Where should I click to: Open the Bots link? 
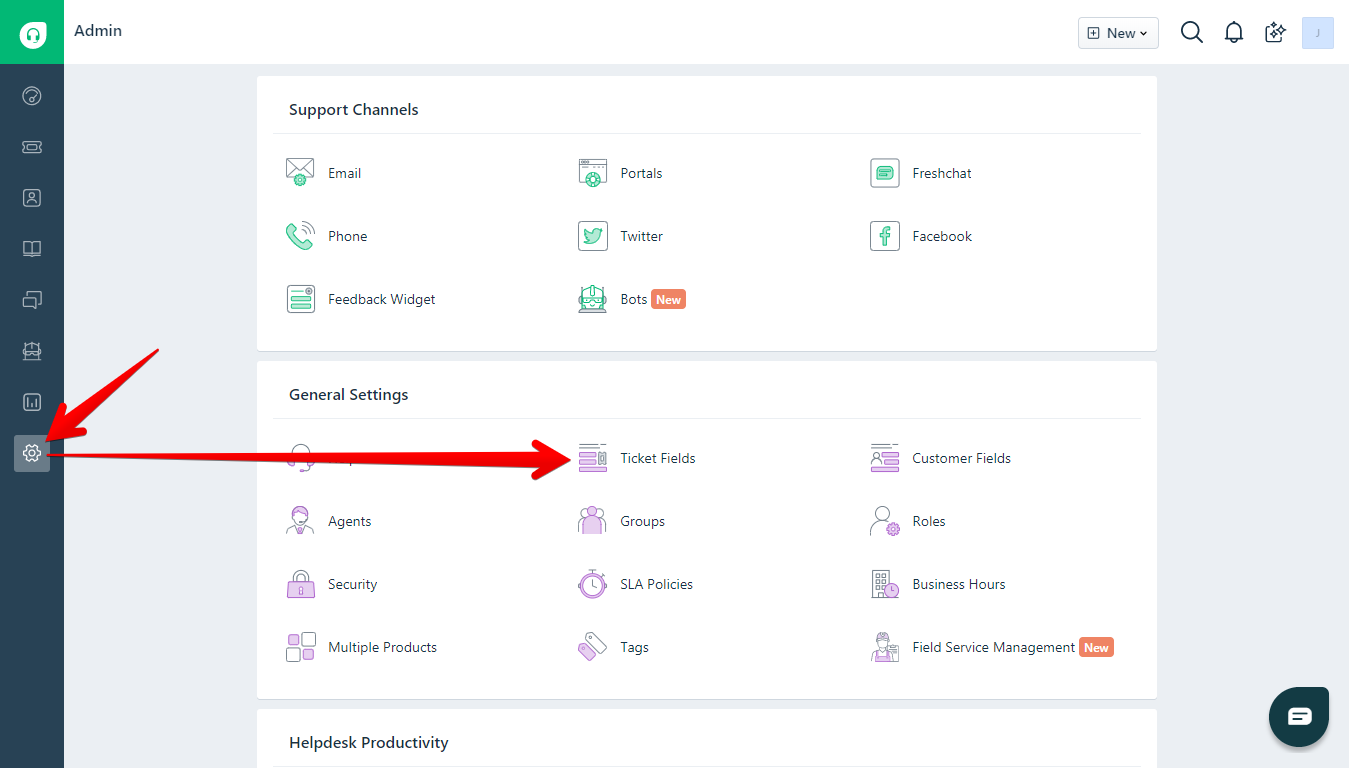tap(633, 299)
